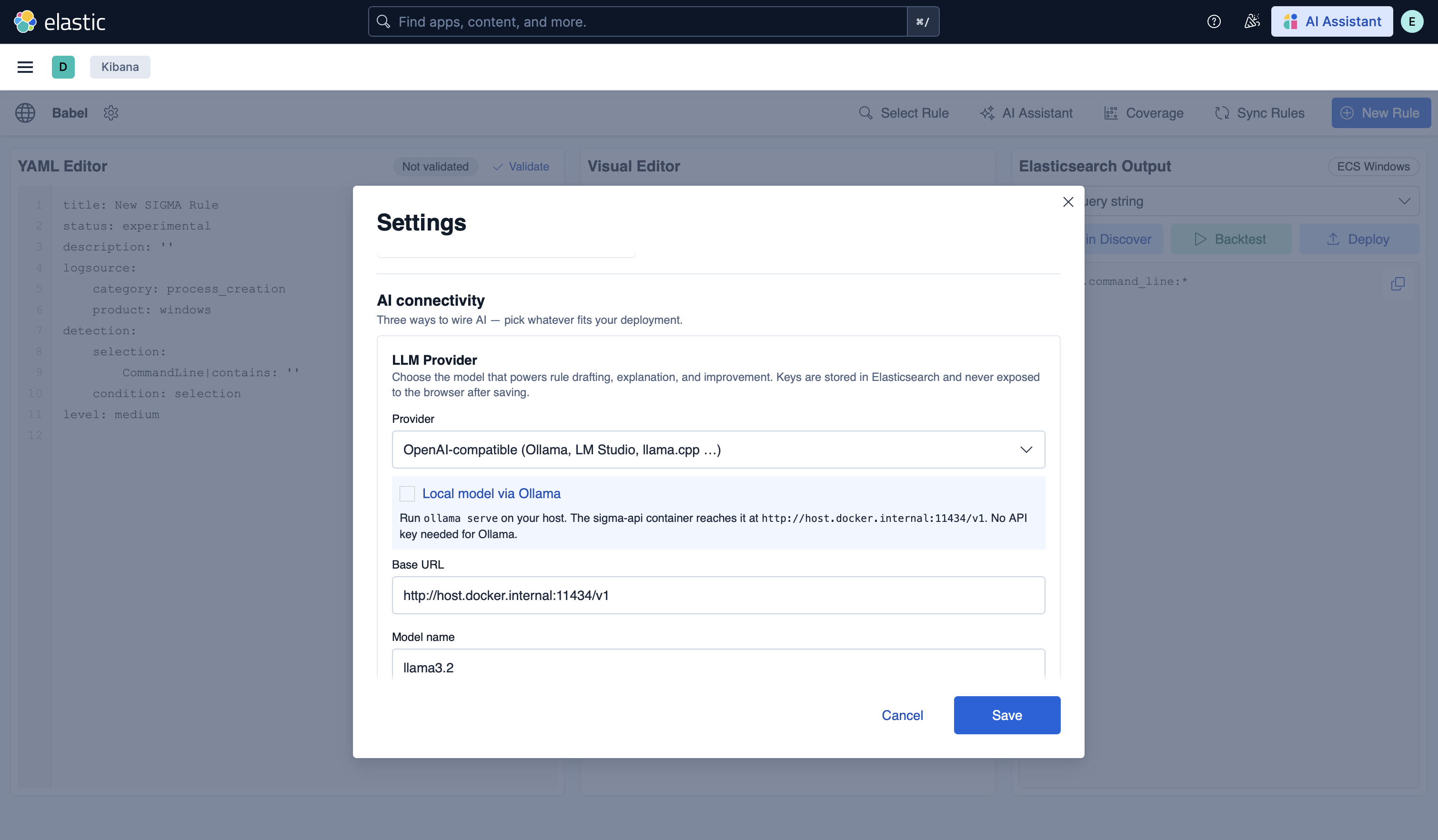Click the product: windows line
Image resolution: width=1438 pixels, height=840 pixels.
point(152,310)
